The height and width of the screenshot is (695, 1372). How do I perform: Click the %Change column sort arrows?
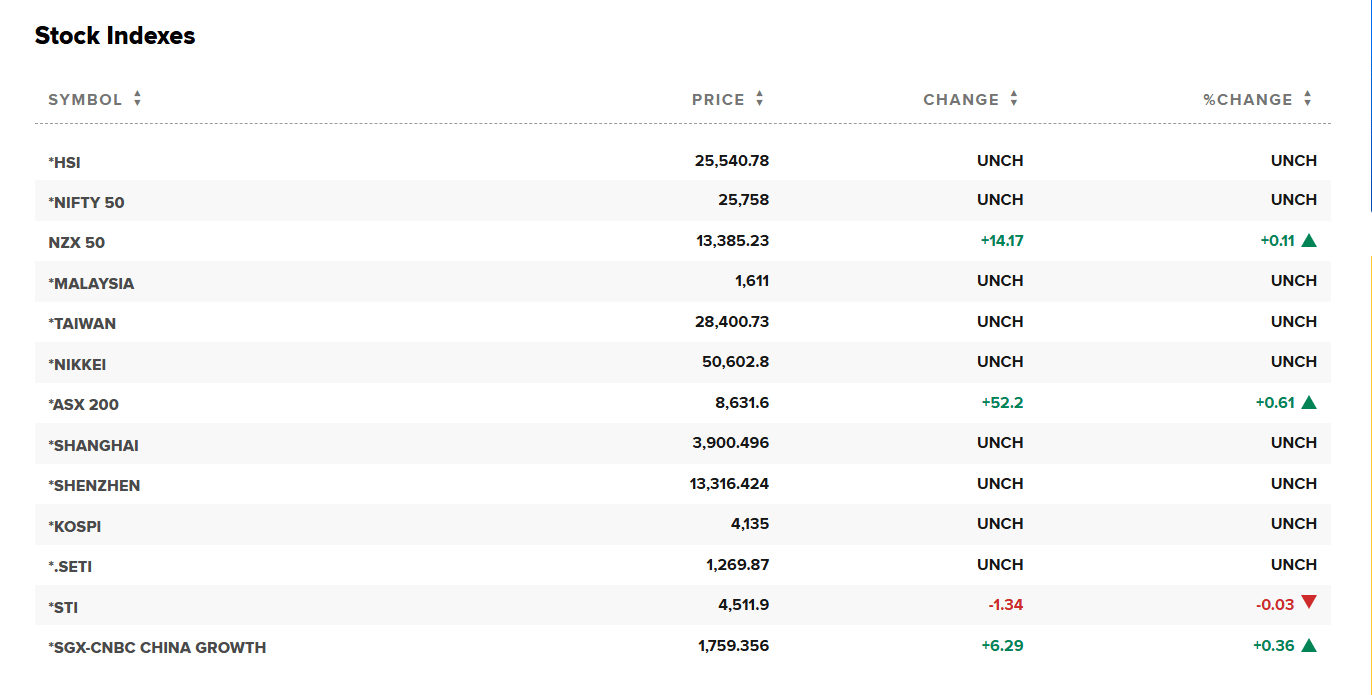pos(1308,99)
